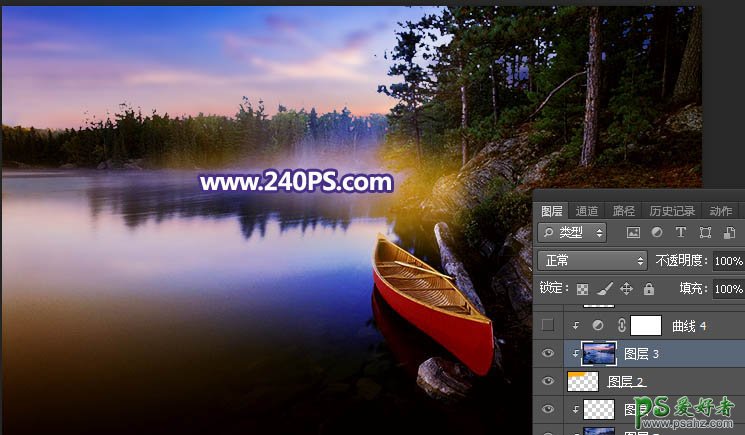
Task: Click the type layer filter icon
Action: tap(681, 232)
